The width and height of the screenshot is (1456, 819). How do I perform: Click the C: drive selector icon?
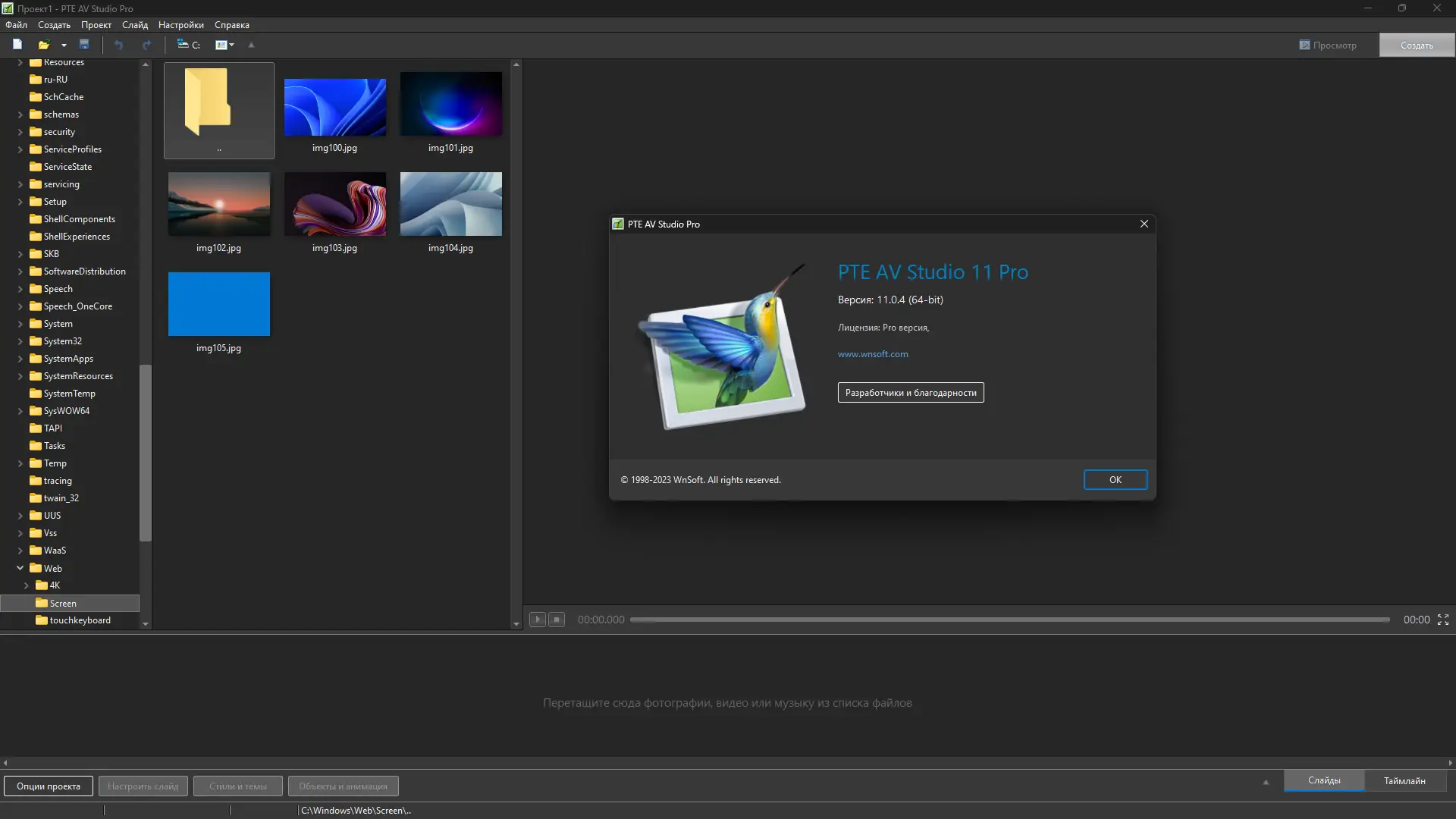click(188, 45)
